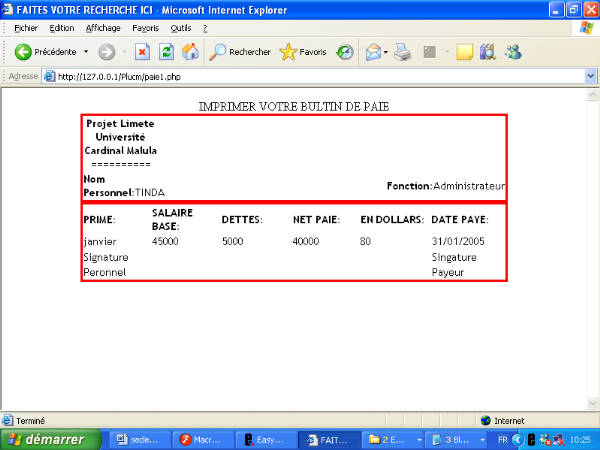
Task: Click the Forward navigation arrow
Action: (106, 52)
